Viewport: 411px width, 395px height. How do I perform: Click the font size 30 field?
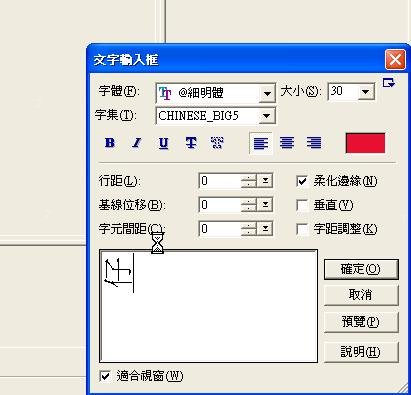343,91
